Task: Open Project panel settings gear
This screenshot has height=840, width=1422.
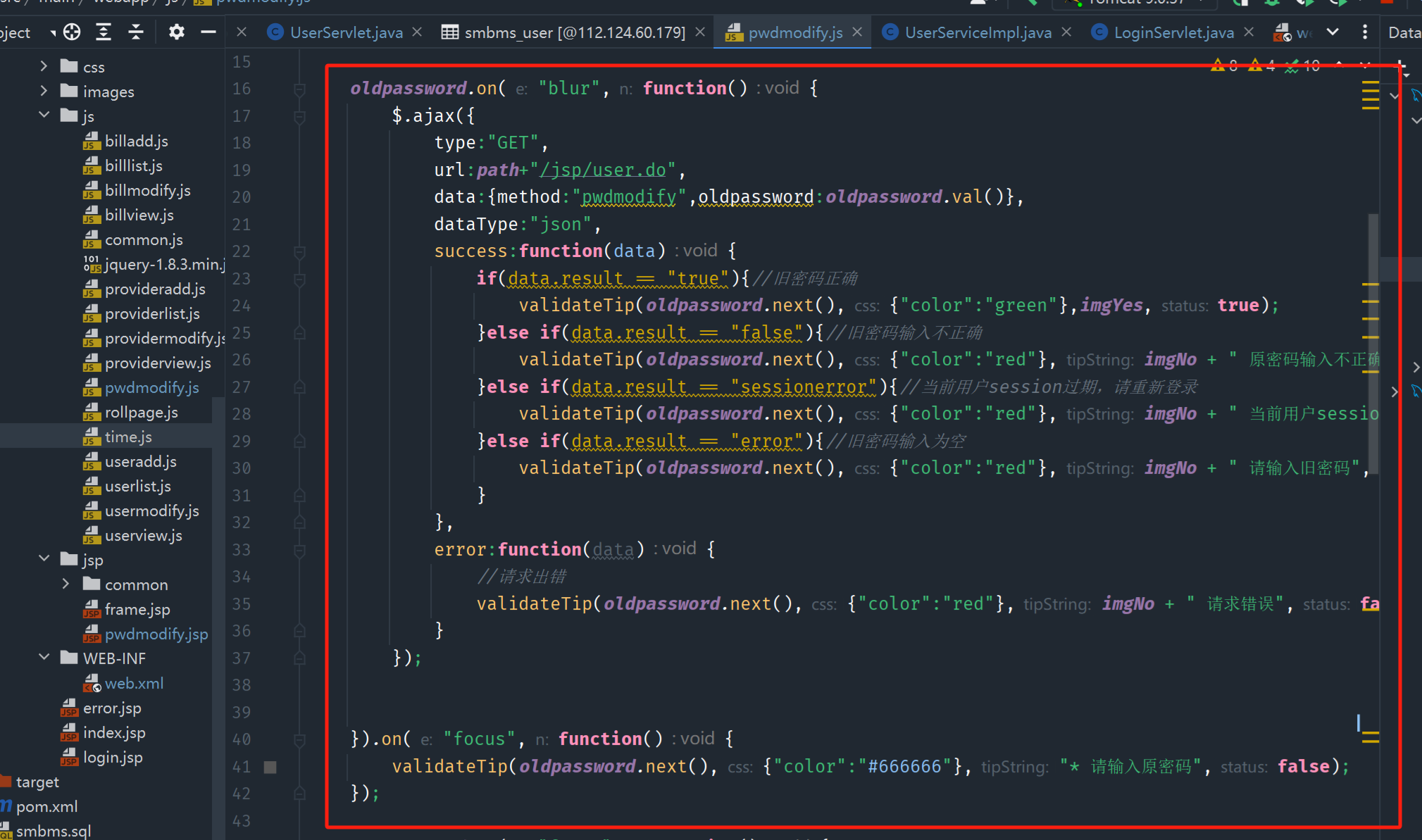Action: (176, 32)
